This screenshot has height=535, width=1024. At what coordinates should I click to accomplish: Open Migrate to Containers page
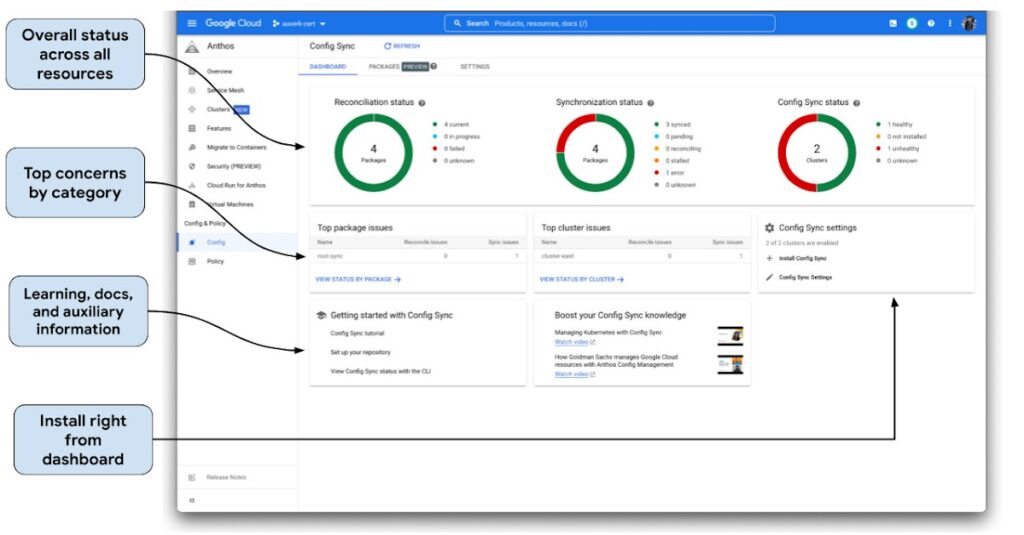pyautogui.click(x=236, y=147)
